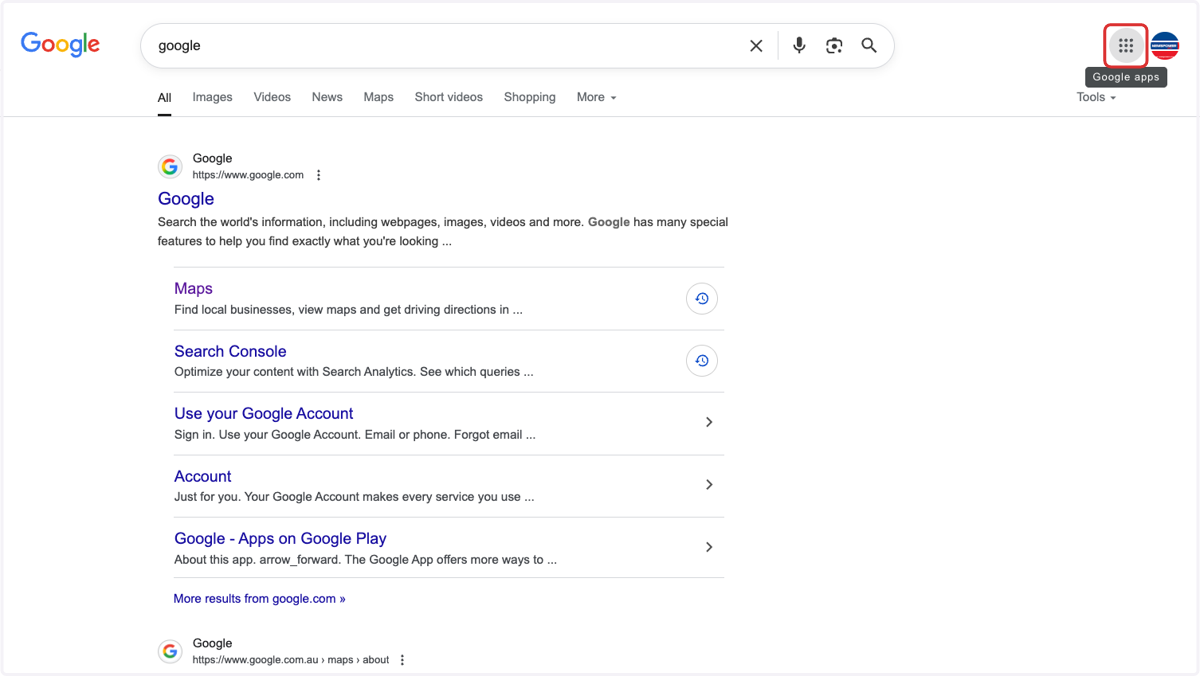Expand the Google - Apps on Google Play chevron
The width and height of the screenshot is (1200, 676).
[709, 547]
